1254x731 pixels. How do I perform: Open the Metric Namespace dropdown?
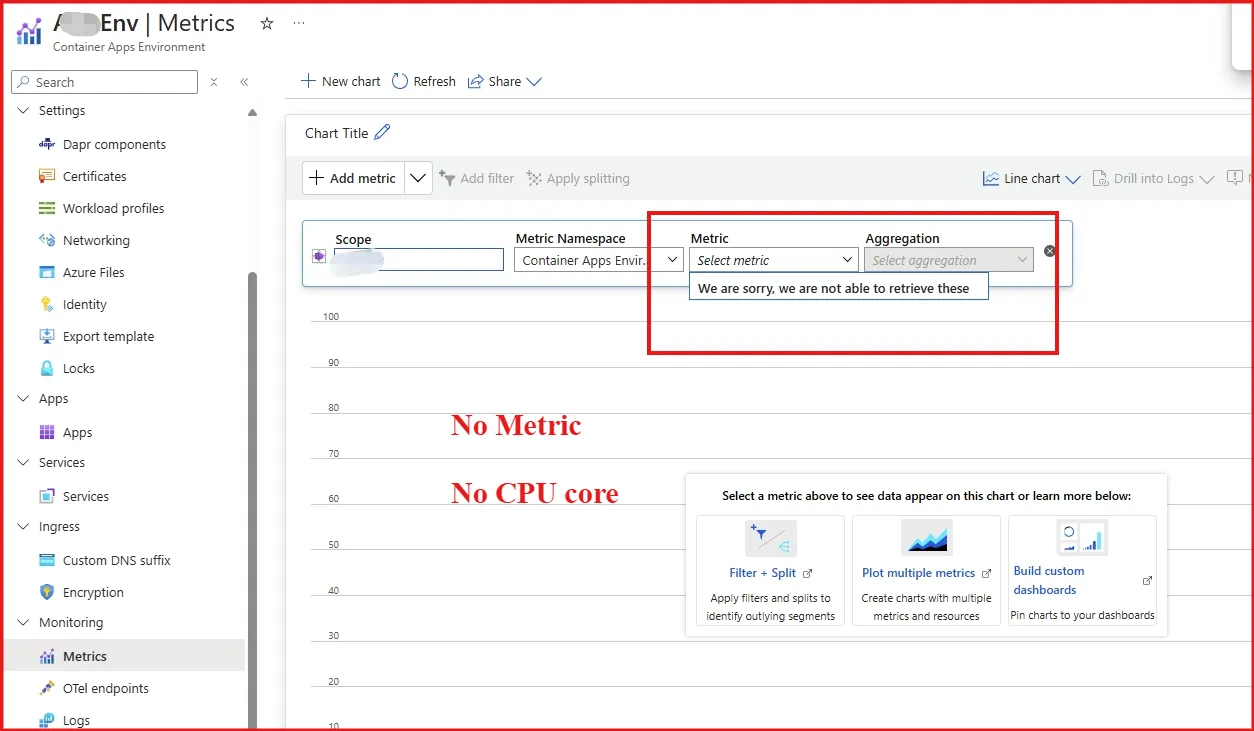[x=599, y=260]
